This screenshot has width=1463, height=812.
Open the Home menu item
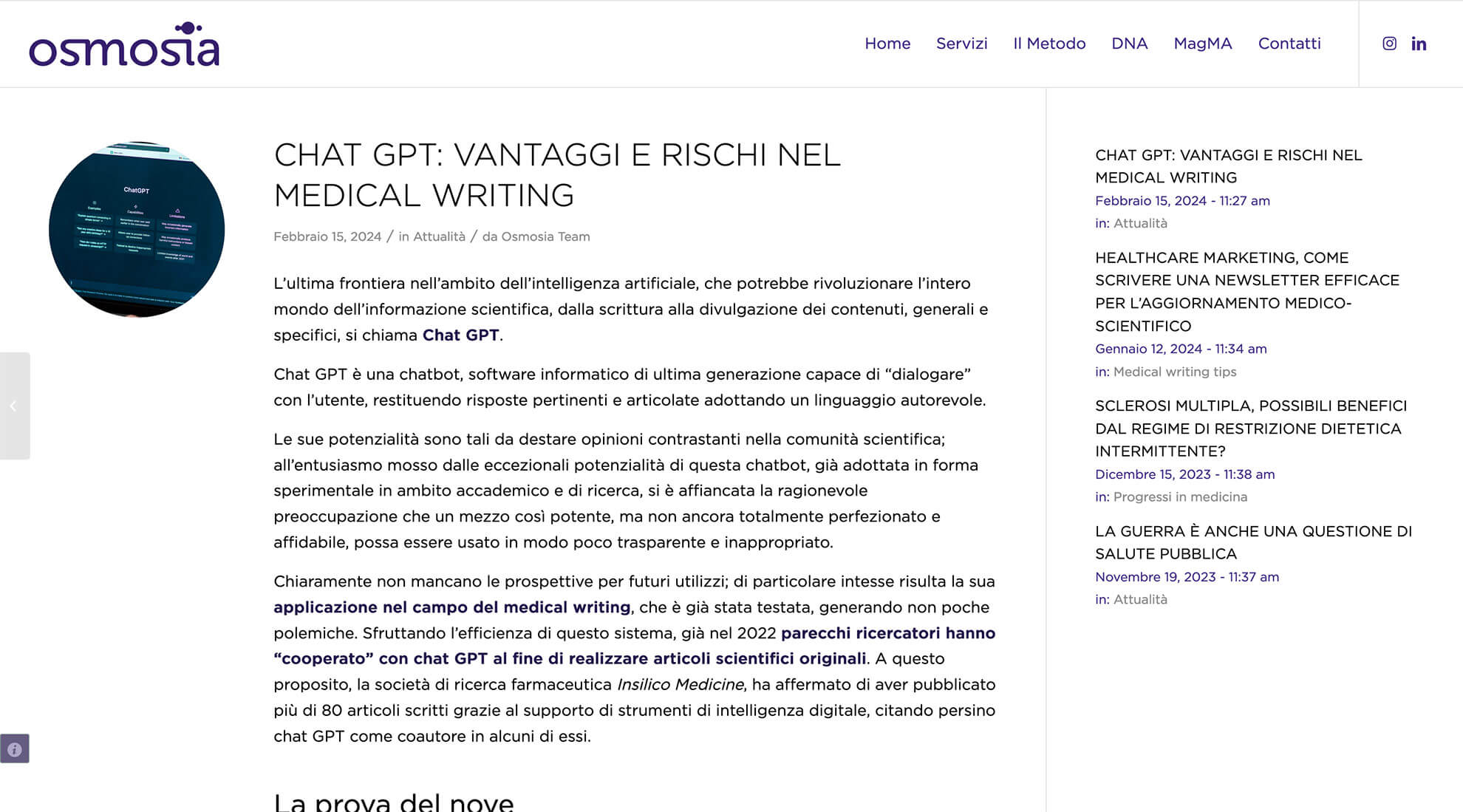(x=887, y=44)
